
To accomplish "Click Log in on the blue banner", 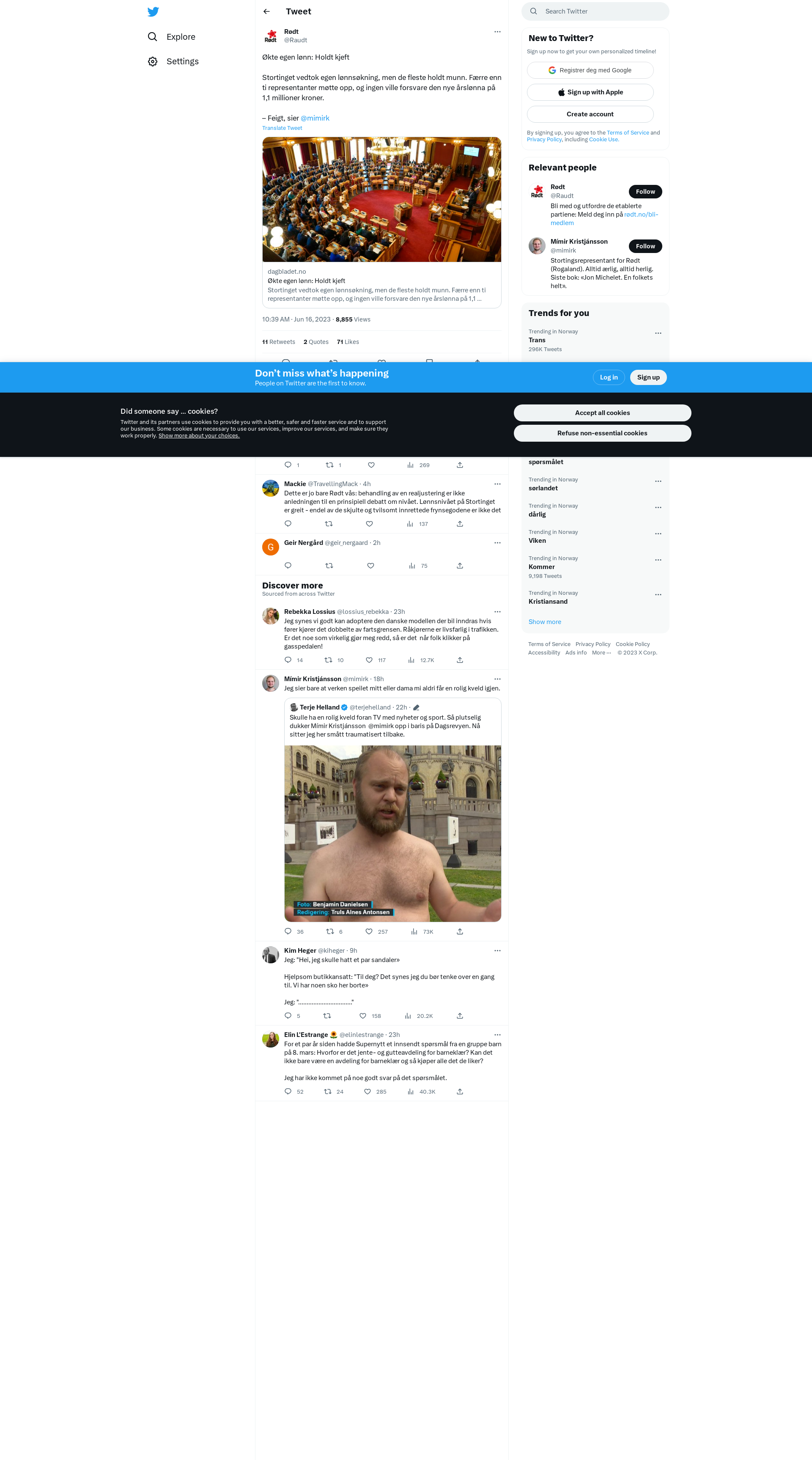I will point(609,377).
